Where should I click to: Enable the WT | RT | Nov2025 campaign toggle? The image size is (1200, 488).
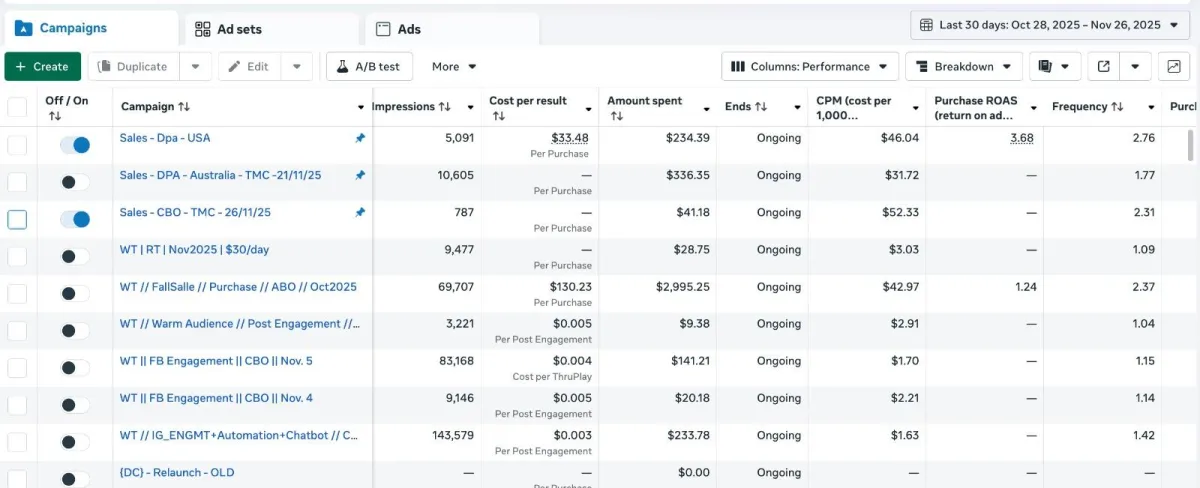[x=75, y=256]
